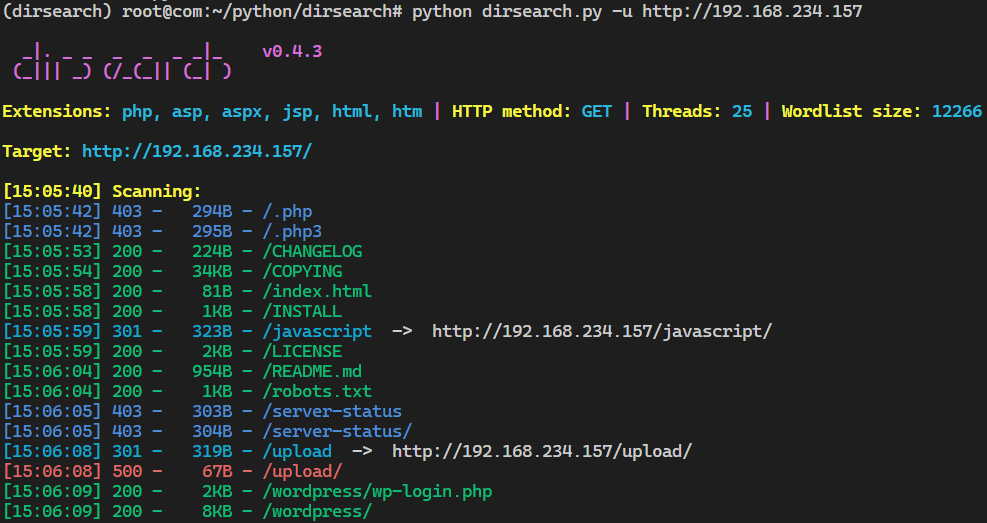The image size is (987, 523).
Task: Click the /LICENSE result path
Action: tap(302, 352)
